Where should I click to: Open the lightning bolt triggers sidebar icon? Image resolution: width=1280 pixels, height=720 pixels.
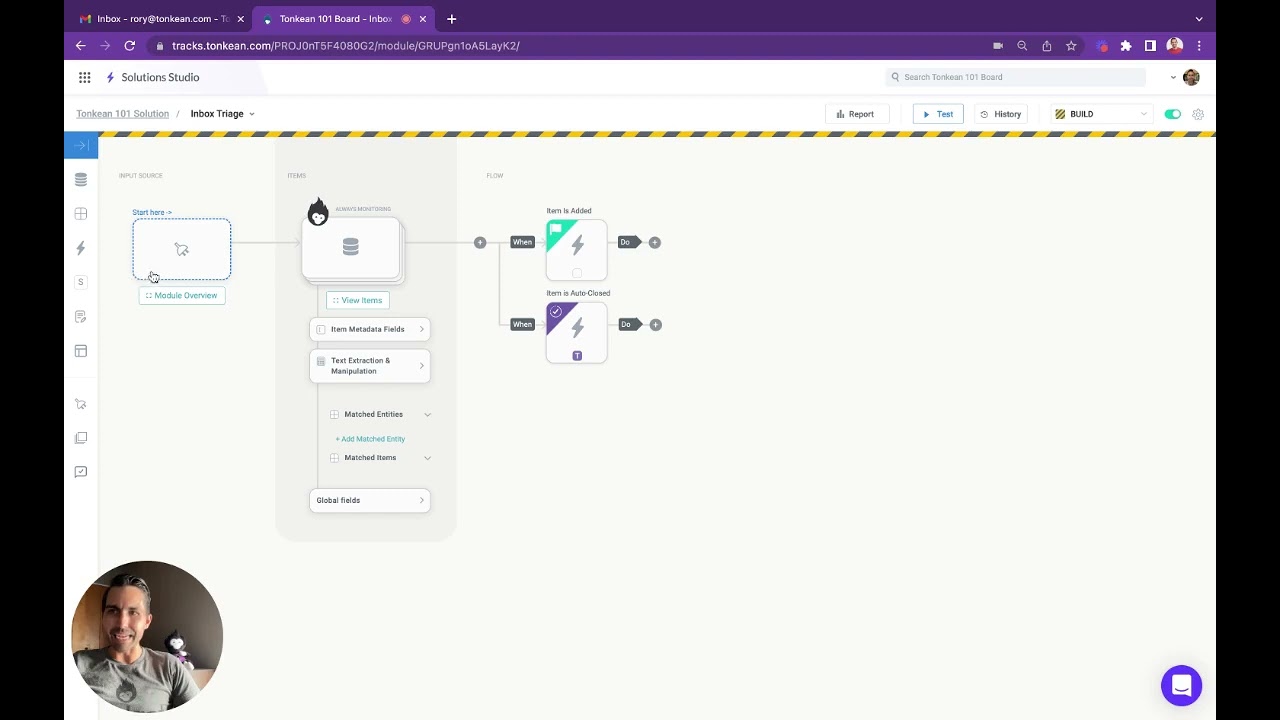pos(81,248)
